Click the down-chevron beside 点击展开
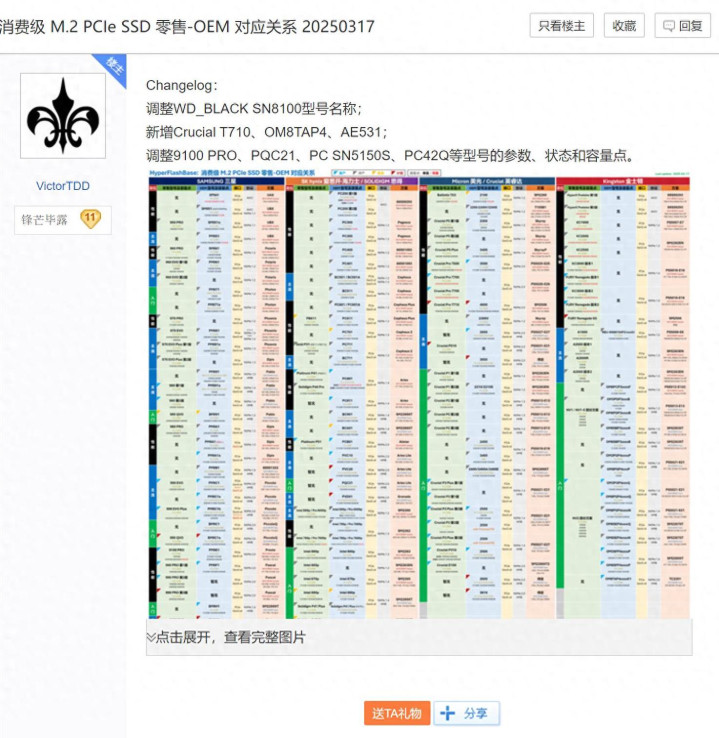Viewport: 719px width, 738px height. click(151, 637)
